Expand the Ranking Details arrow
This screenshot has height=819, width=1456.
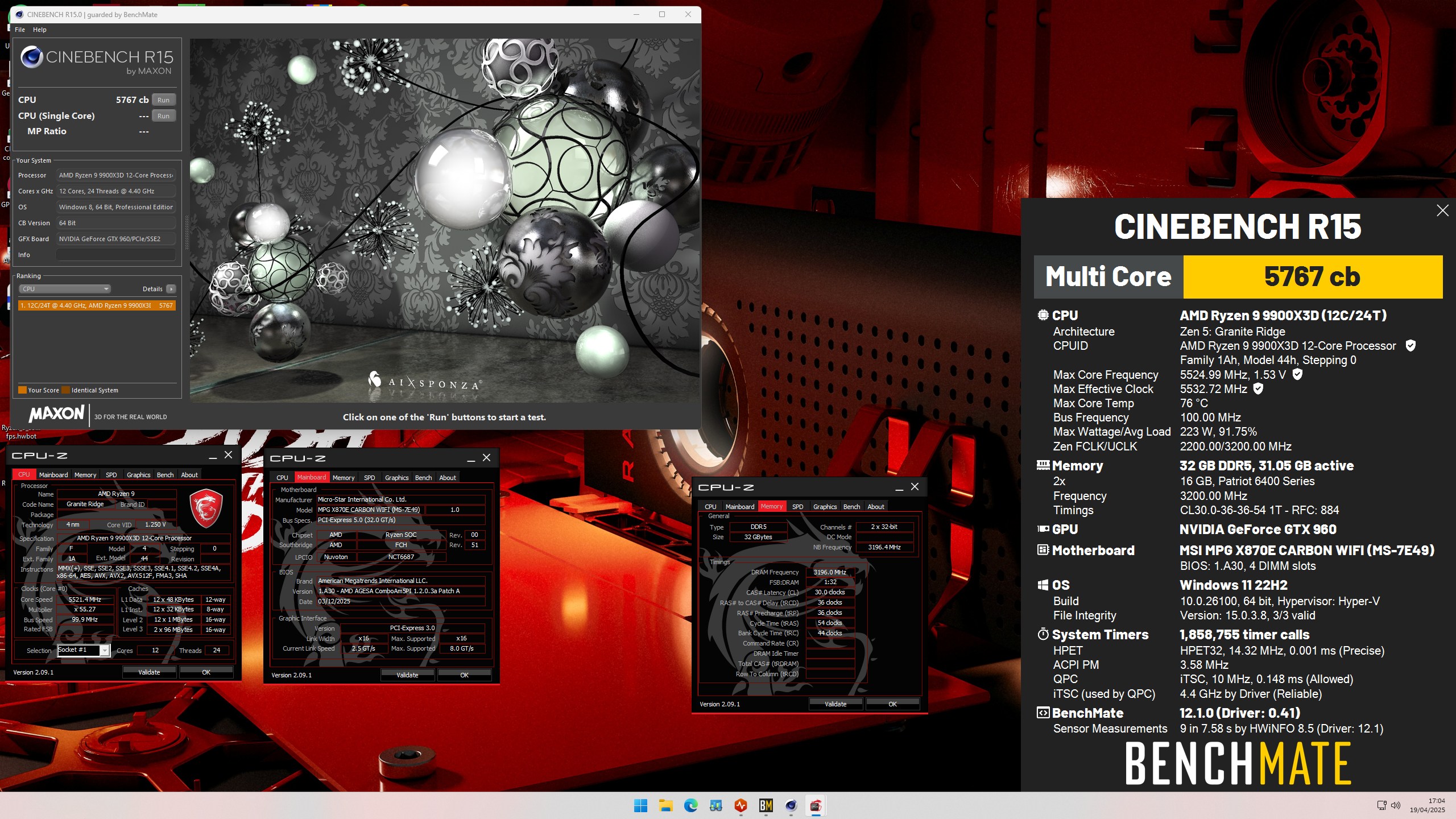click(171, 289)
